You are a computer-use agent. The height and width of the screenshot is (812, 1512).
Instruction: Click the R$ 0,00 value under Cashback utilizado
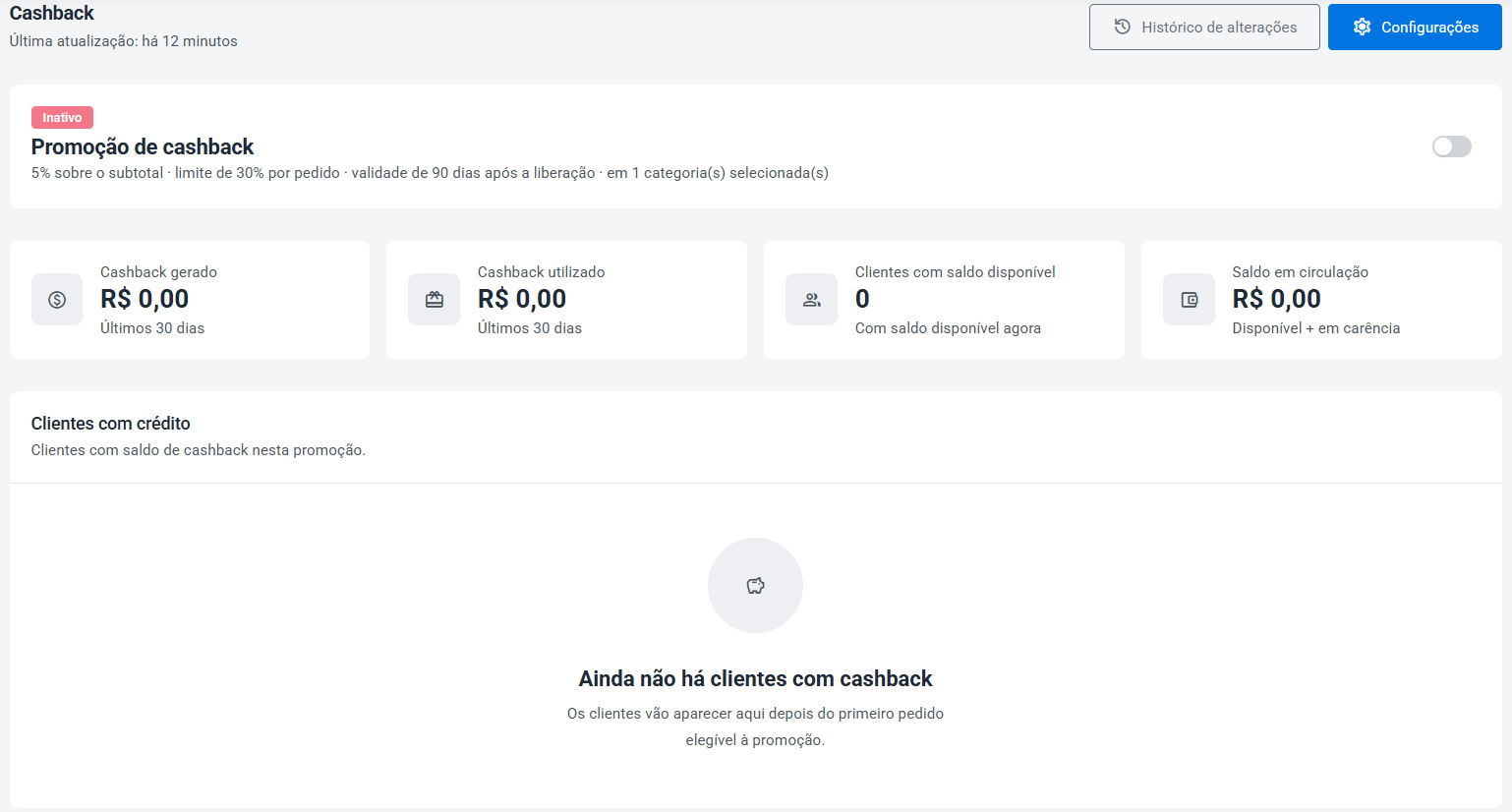tap(522, 299)
